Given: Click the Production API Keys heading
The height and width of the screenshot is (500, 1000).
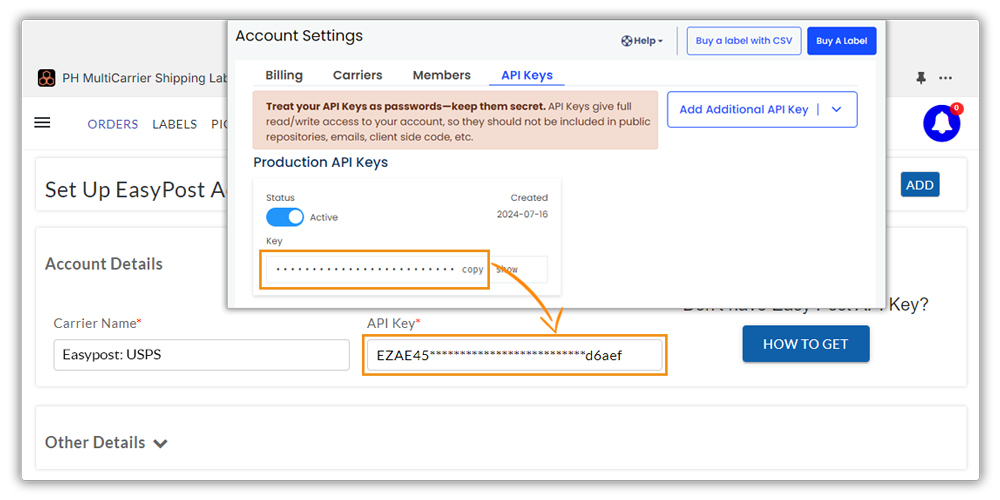Looking at the screenshot, I should (321, 163).
